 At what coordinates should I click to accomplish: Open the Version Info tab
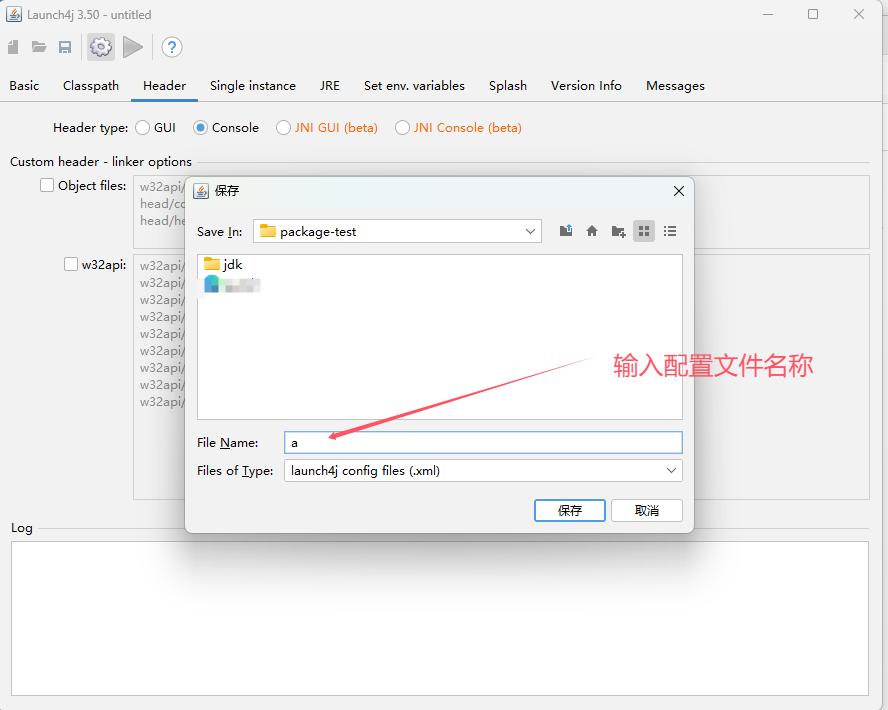[586, 86]
